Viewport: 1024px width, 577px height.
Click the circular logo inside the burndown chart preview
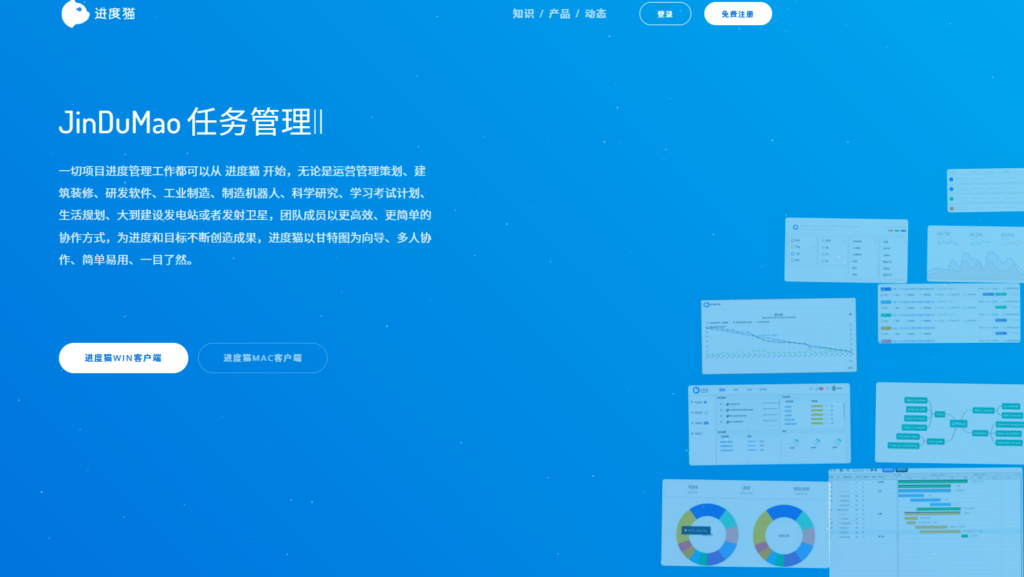[x=705, y=304]
